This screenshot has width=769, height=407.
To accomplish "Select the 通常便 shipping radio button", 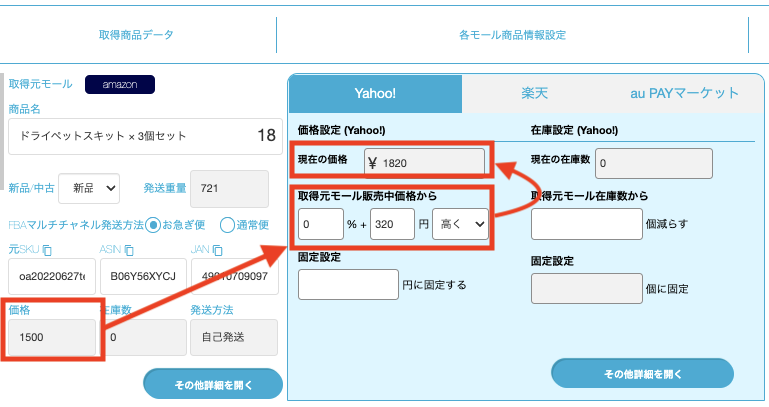I will (227, 224).
